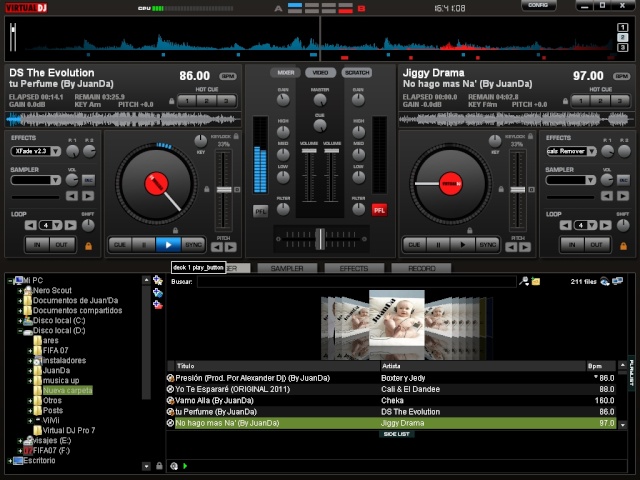The width and height of the screenshot is (640, 480).
Task: Click the add favorite folder star icon
Action: point(158,280)
